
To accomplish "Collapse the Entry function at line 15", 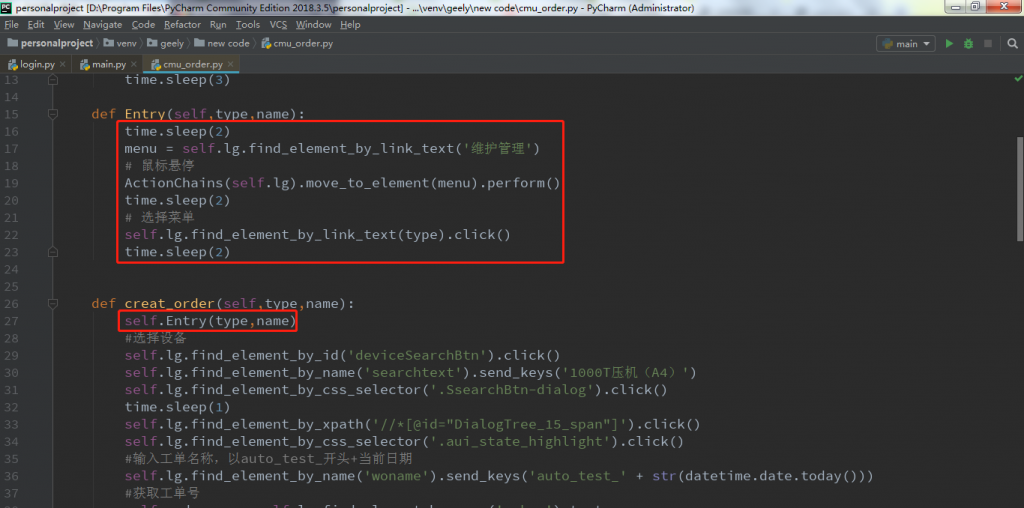I will [53, 114].
